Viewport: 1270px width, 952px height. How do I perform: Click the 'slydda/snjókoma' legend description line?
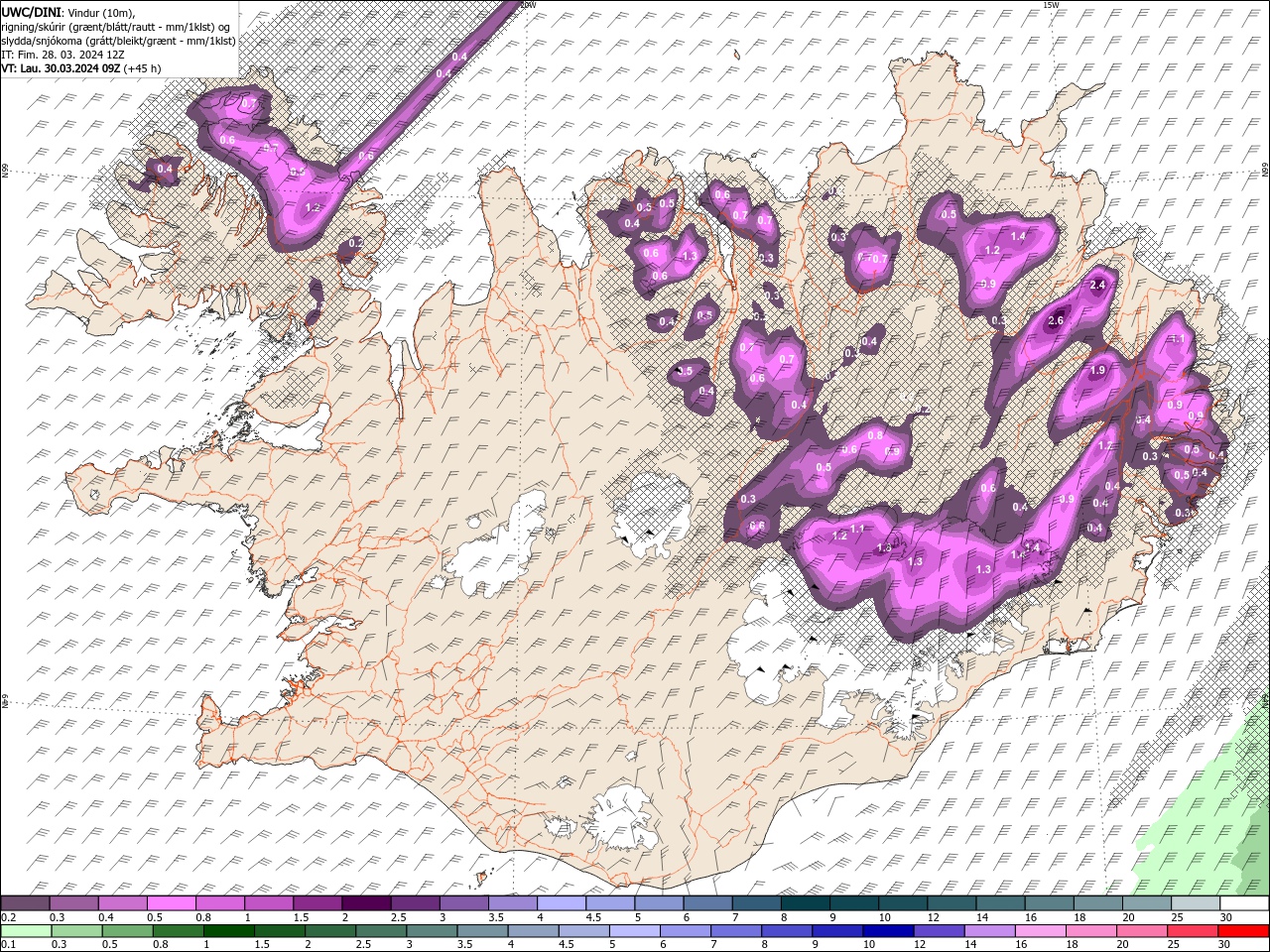pos(117,40)
